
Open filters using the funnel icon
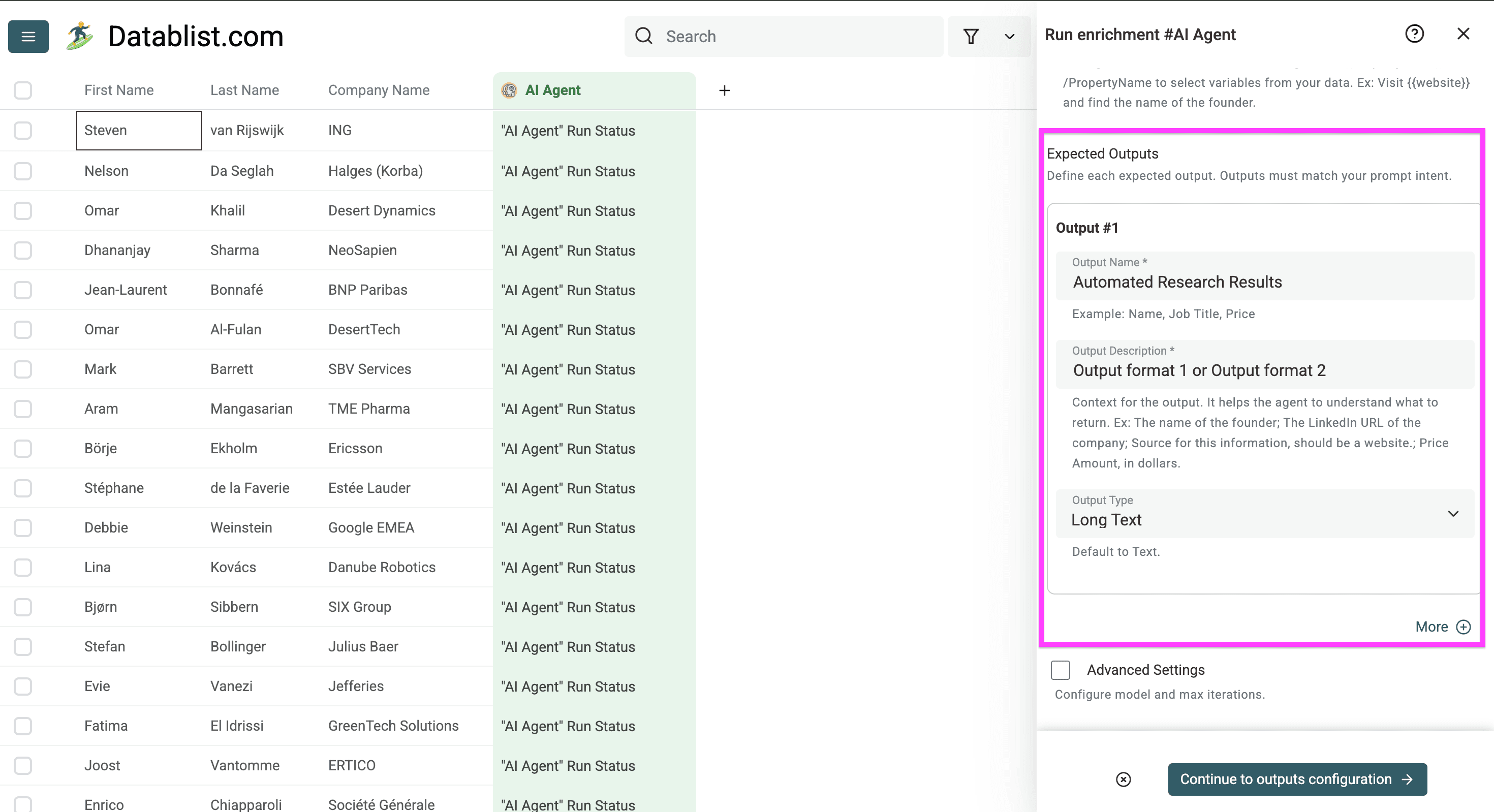[x=972, y=37]
